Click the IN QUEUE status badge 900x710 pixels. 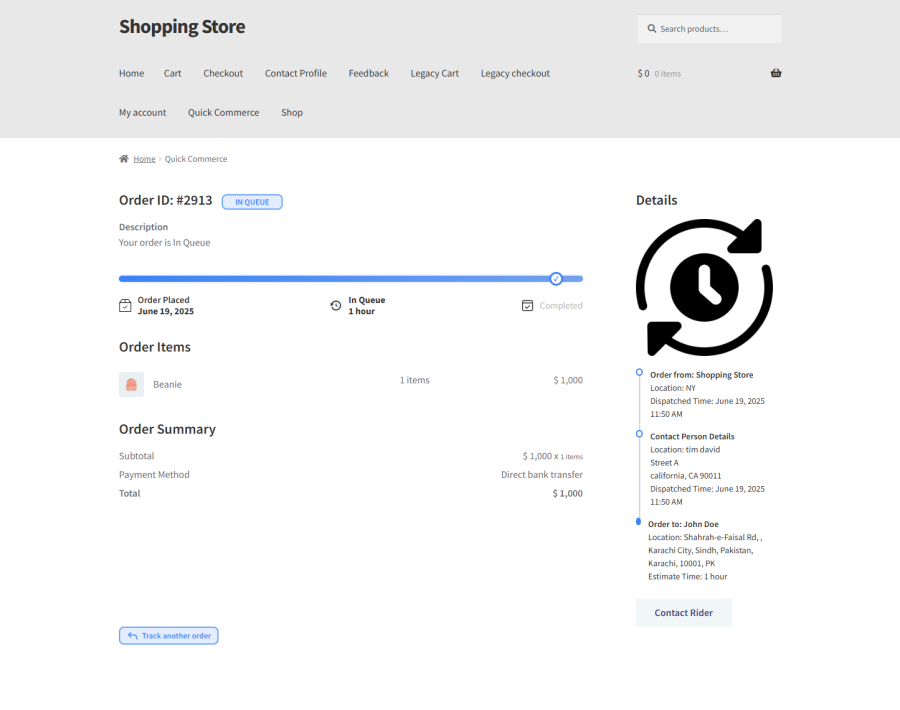[252, 201]
